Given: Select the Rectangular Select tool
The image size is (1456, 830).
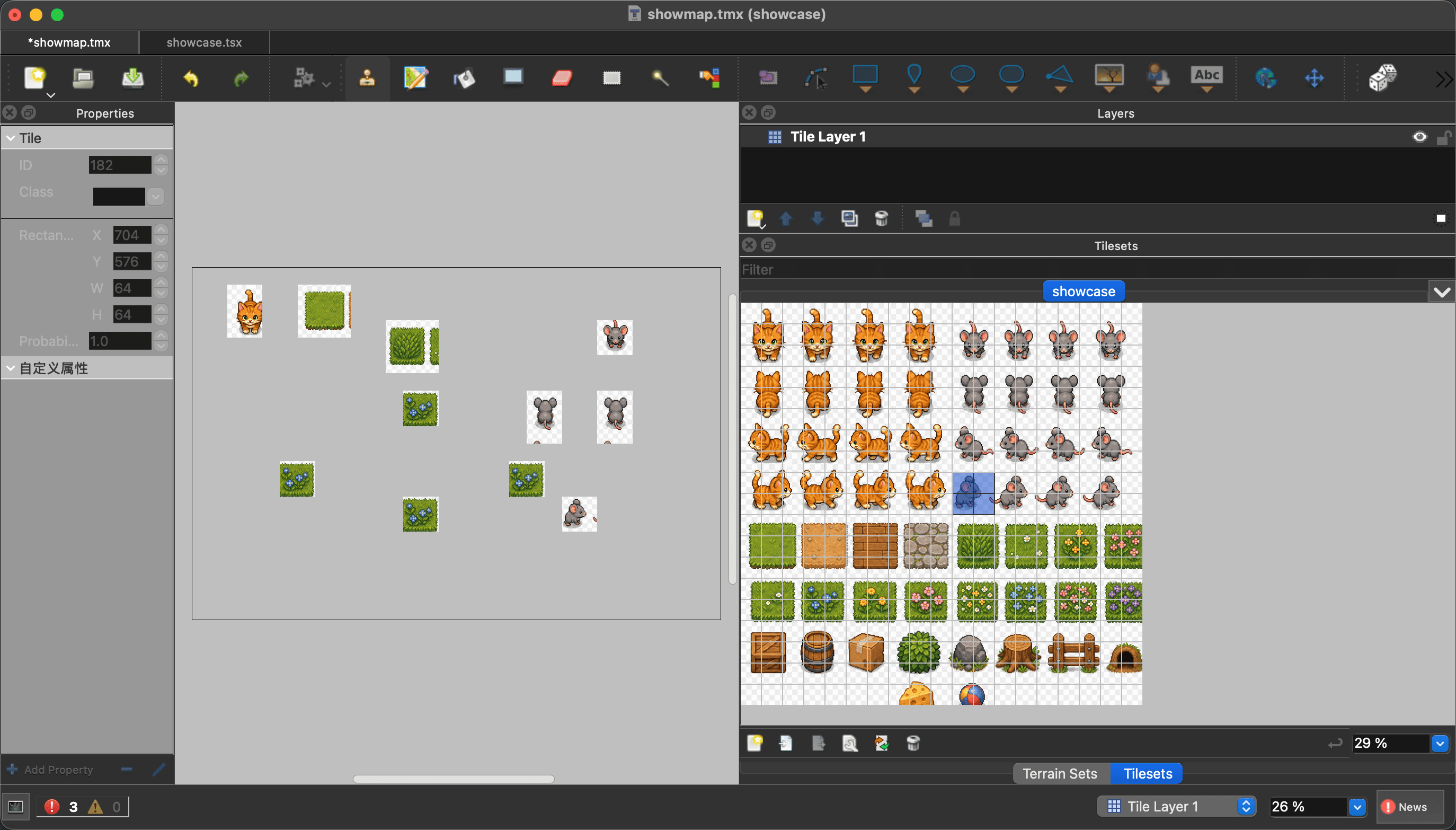Looking at the screenshot, I should tap(611, 77).
